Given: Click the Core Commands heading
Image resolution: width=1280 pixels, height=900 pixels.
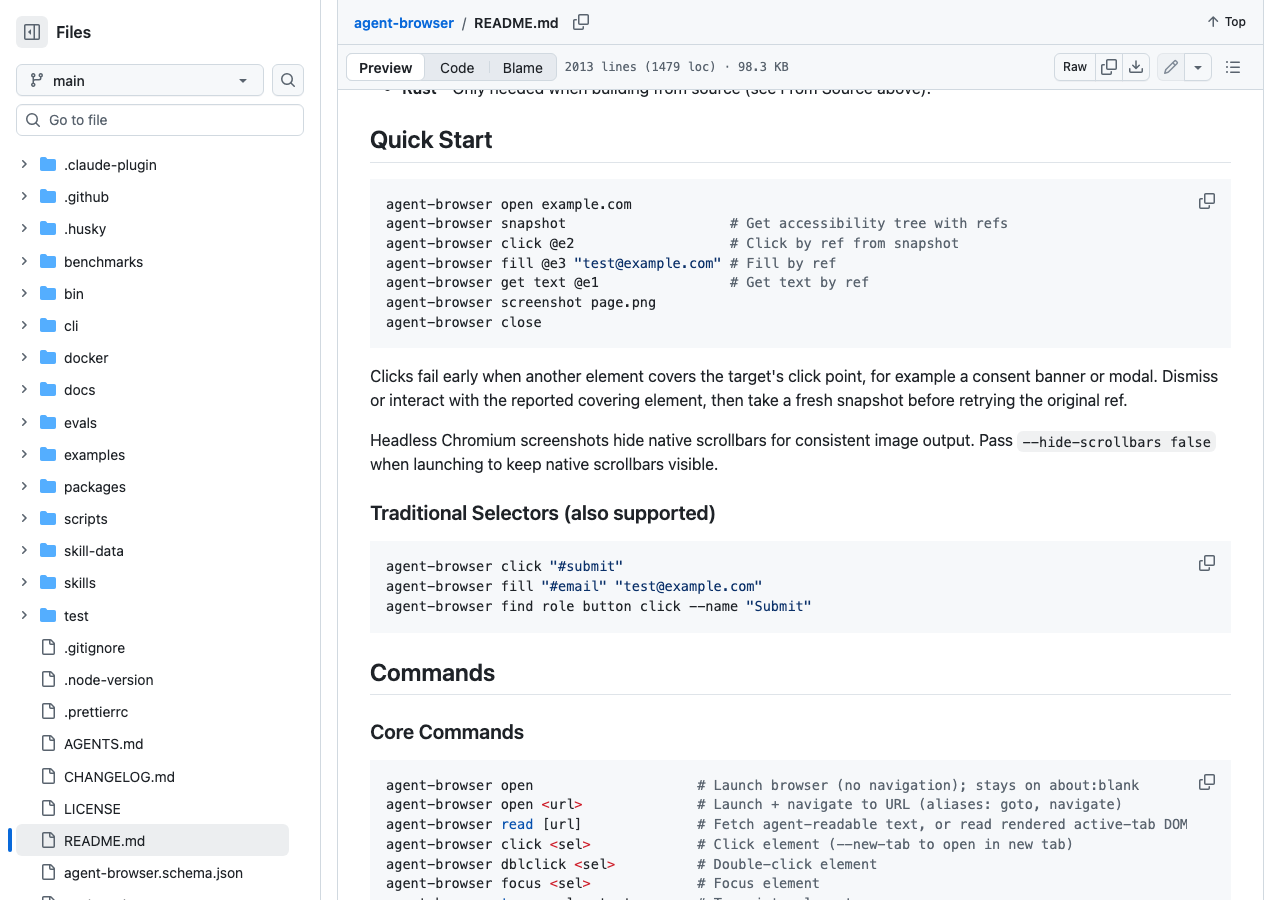Looking at the screenshot, I should pos(447,732).
